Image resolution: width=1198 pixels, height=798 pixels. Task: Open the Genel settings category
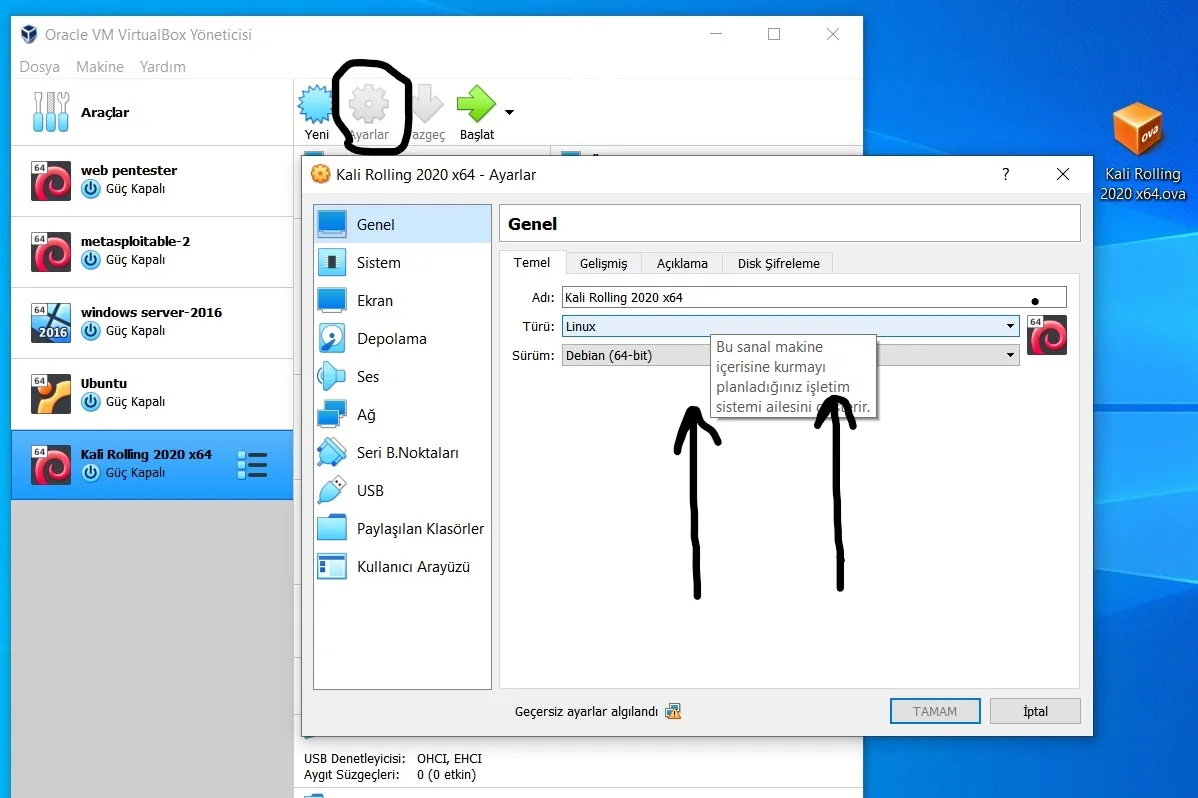point(402,225)
